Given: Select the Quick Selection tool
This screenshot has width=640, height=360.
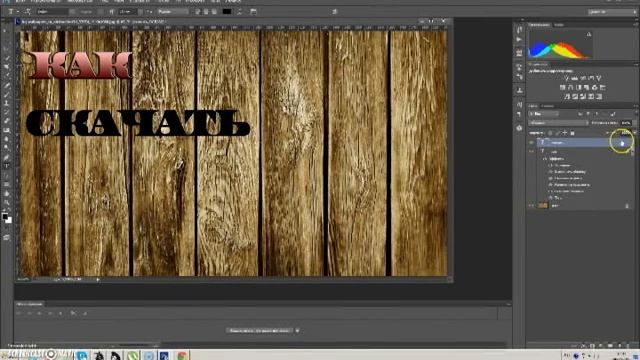Looking at the screenshot, I should (7, 58).
